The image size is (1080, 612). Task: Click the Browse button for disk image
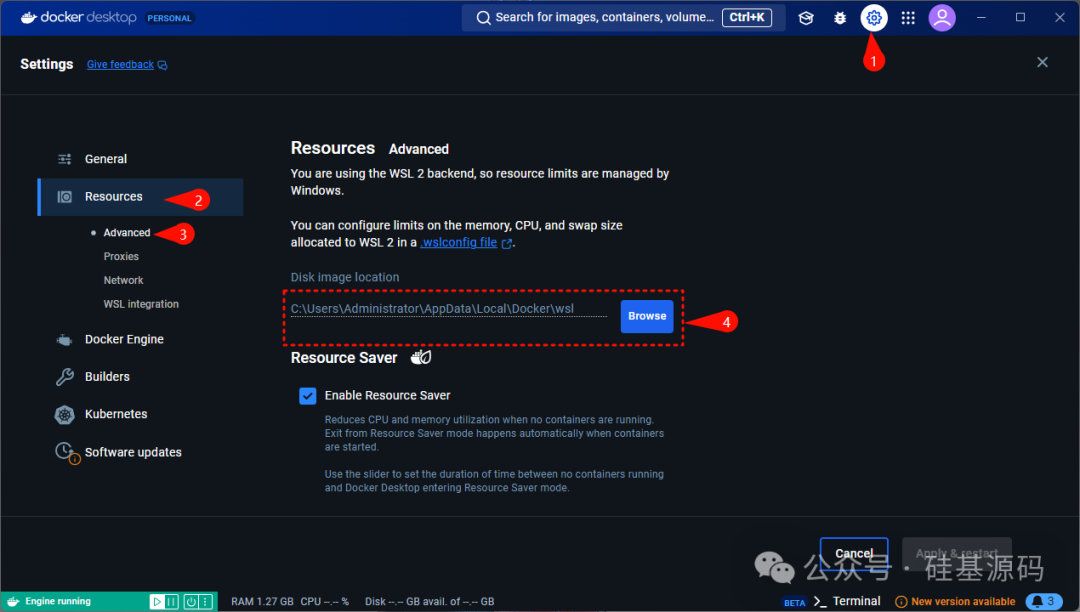[x=647, y=316]
